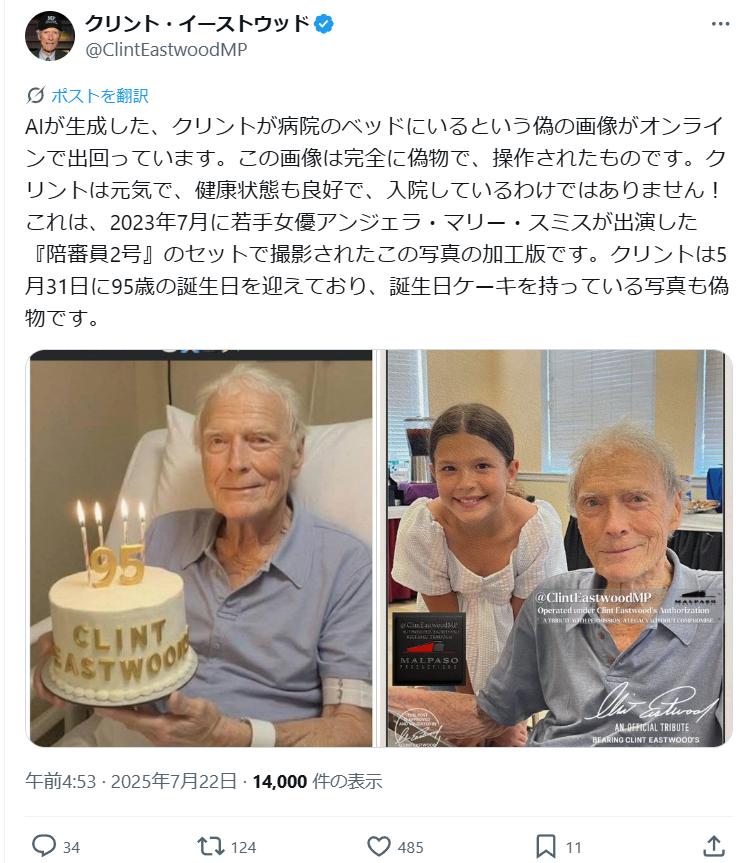Click the share upload icon

point(713,845)
